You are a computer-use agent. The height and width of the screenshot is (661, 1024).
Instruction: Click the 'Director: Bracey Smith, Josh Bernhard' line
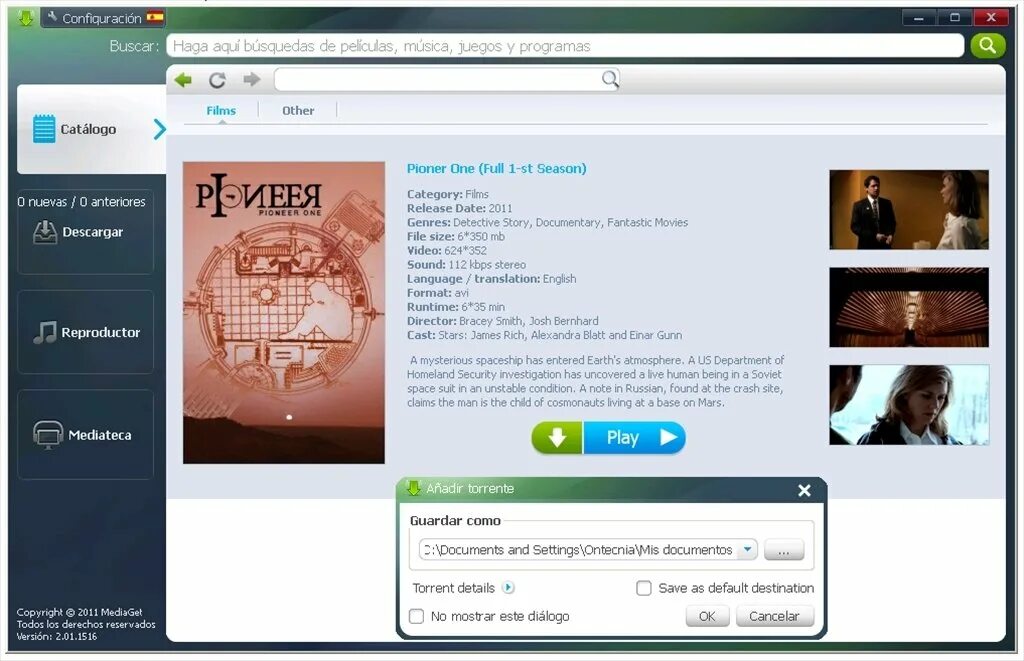tap(503, 321)
